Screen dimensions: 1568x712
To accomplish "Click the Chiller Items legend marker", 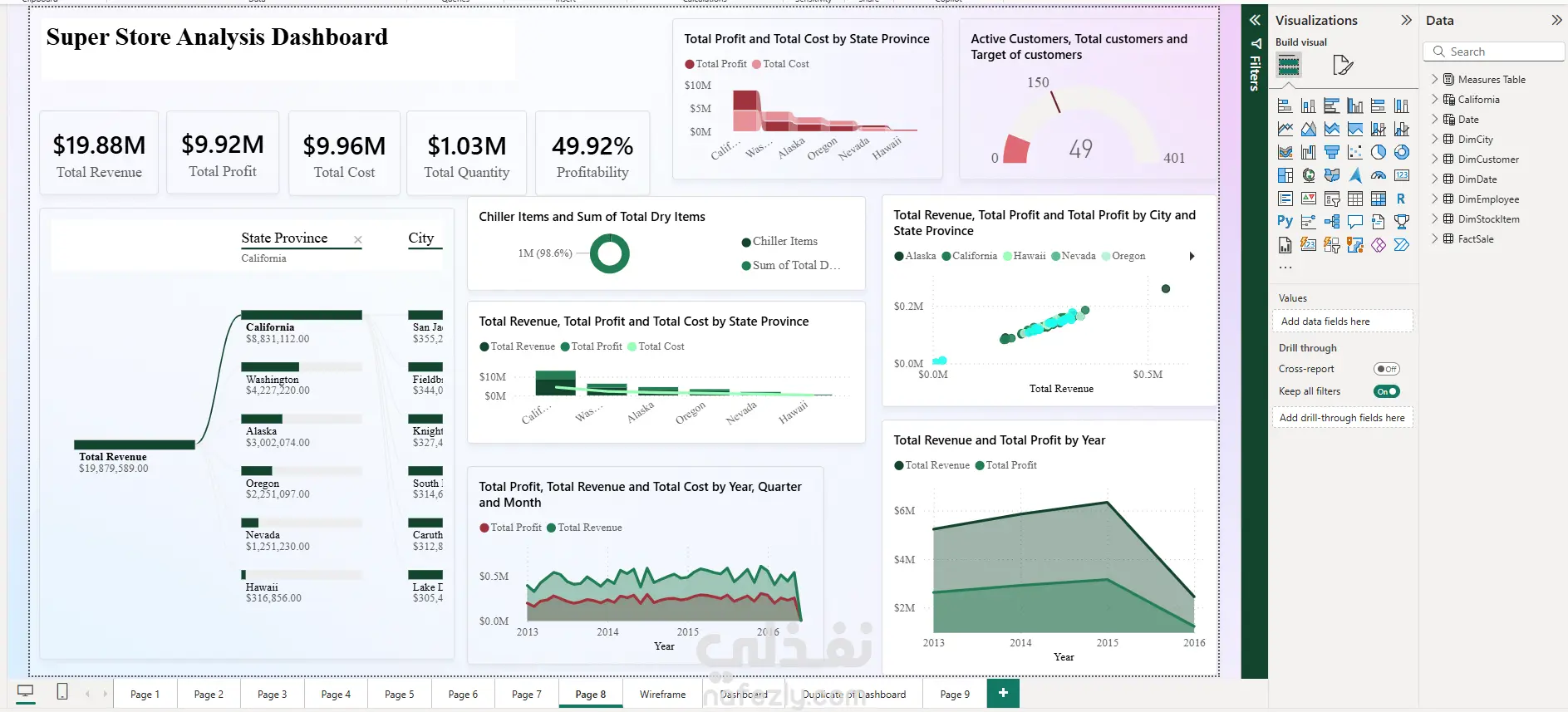I will (x=746, y=242).
